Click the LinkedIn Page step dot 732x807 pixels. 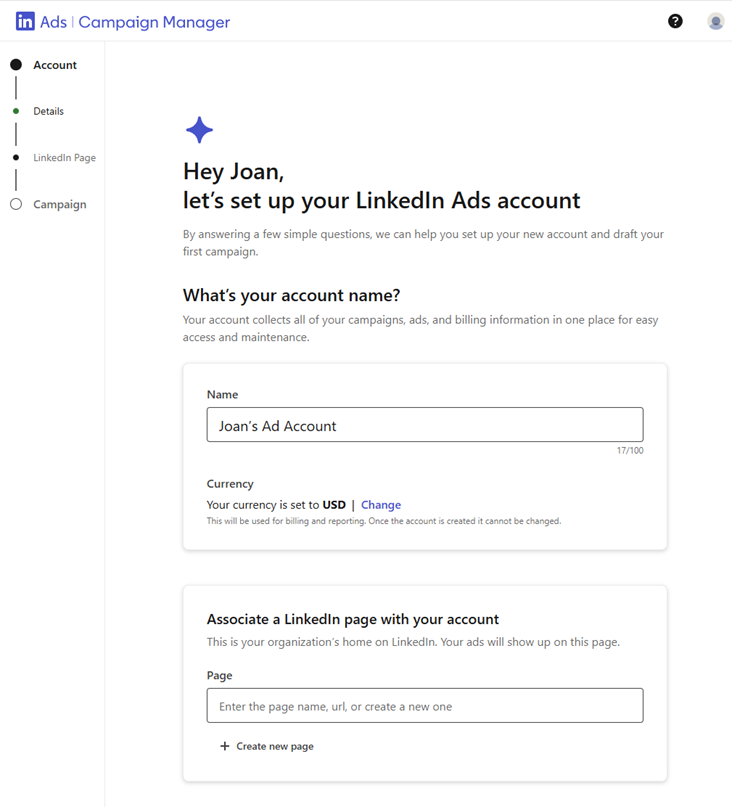click(16, 157)
